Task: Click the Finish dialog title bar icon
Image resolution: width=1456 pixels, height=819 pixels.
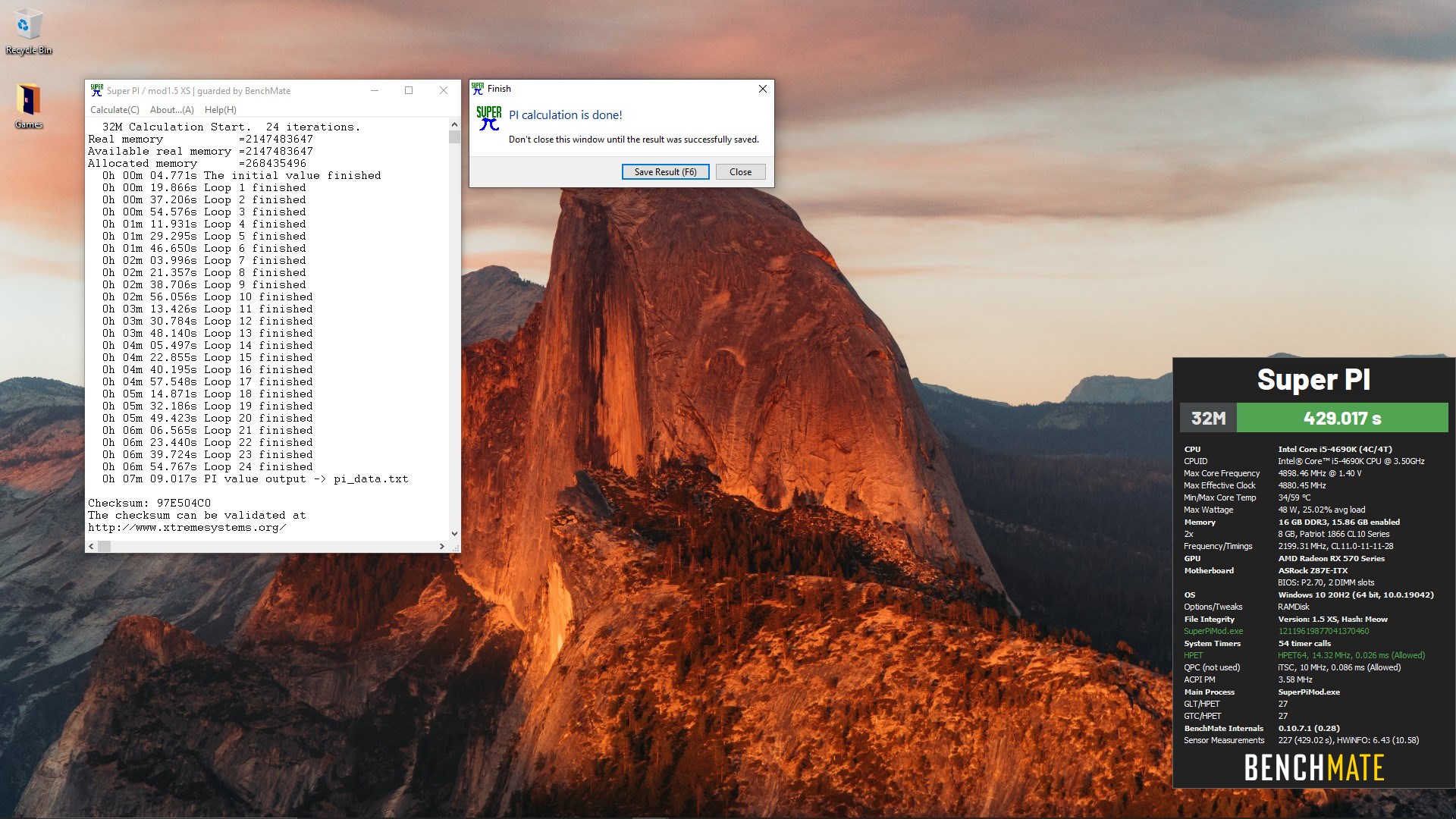Action: coord(478,89)
